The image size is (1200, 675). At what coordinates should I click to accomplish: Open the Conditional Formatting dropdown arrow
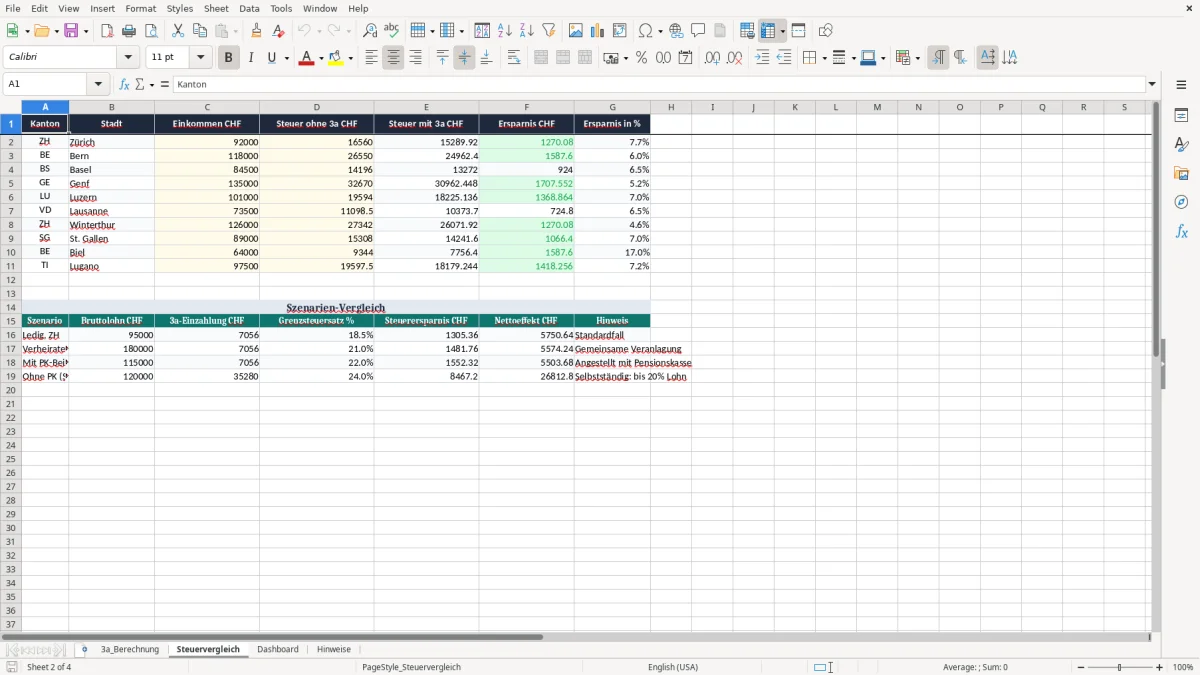(x=917, y=58)
